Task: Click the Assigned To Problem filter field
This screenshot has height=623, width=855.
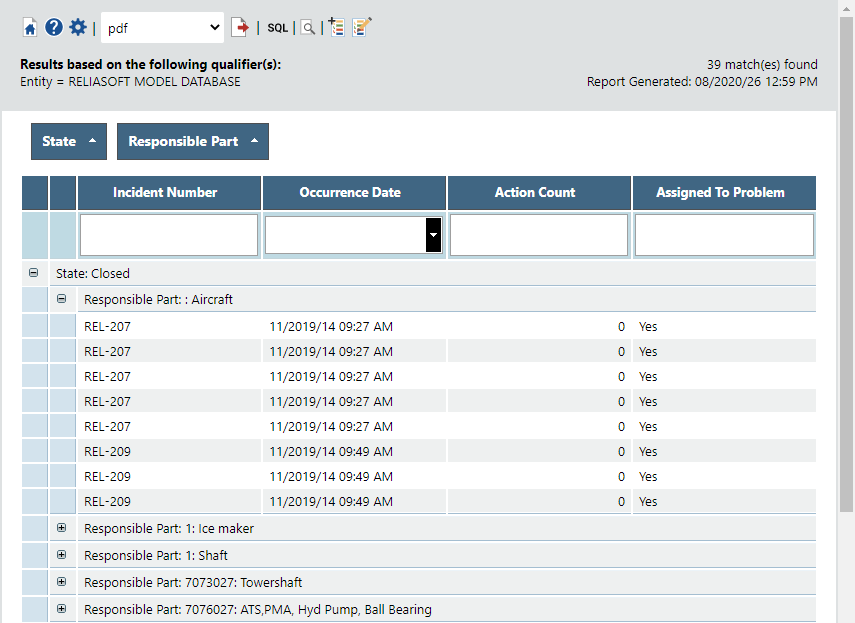Action: pyautogui.click(x=724, y=235)
